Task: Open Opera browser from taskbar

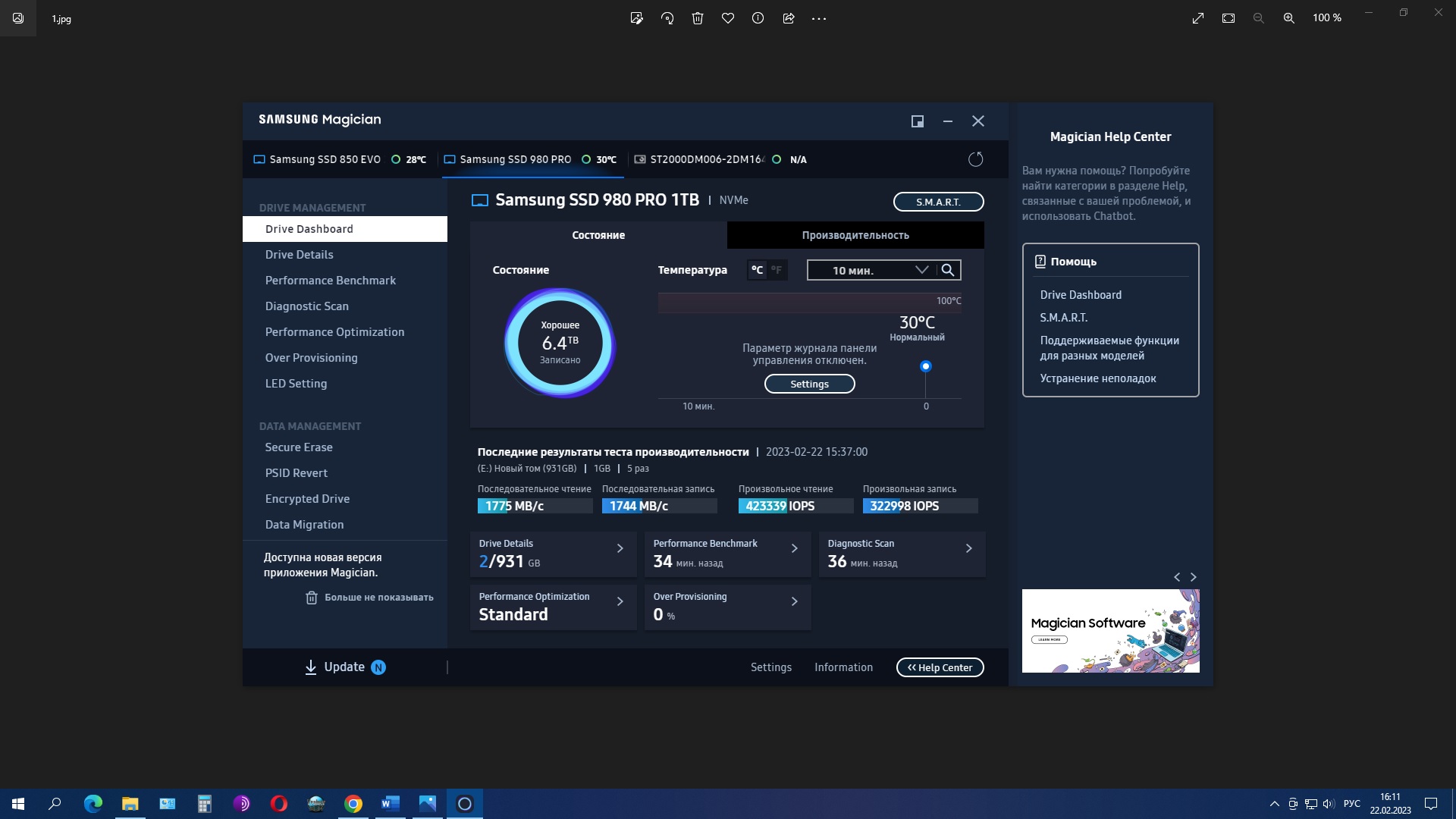Action: [278, 804]
